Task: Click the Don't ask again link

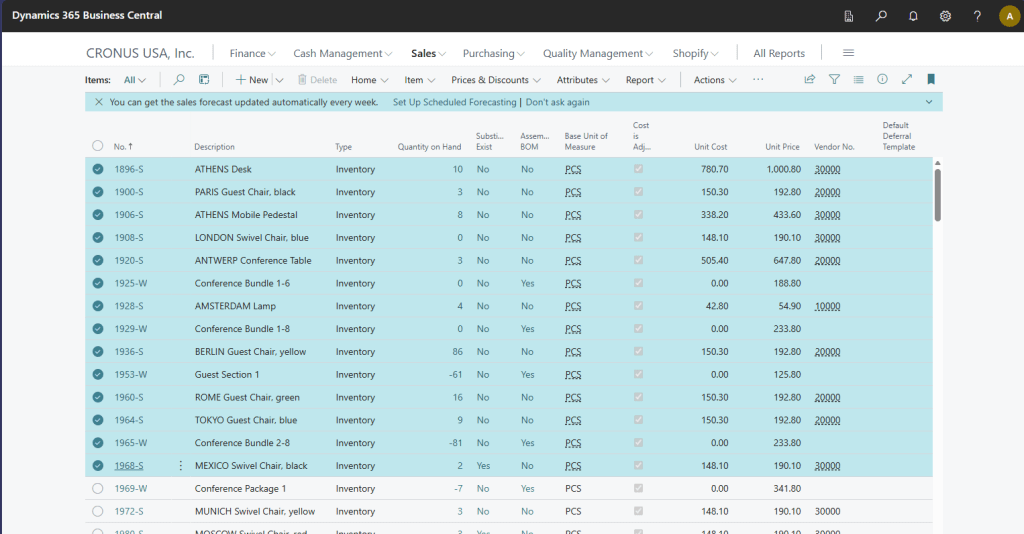Action: click(557, 102)
